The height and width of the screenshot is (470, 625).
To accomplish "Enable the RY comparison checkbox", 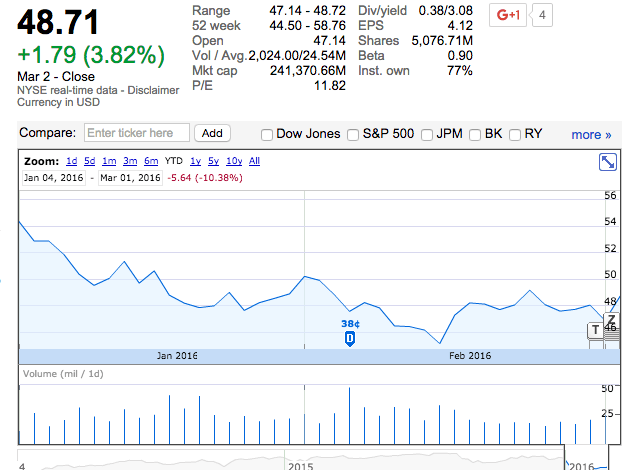I will 515,135.
